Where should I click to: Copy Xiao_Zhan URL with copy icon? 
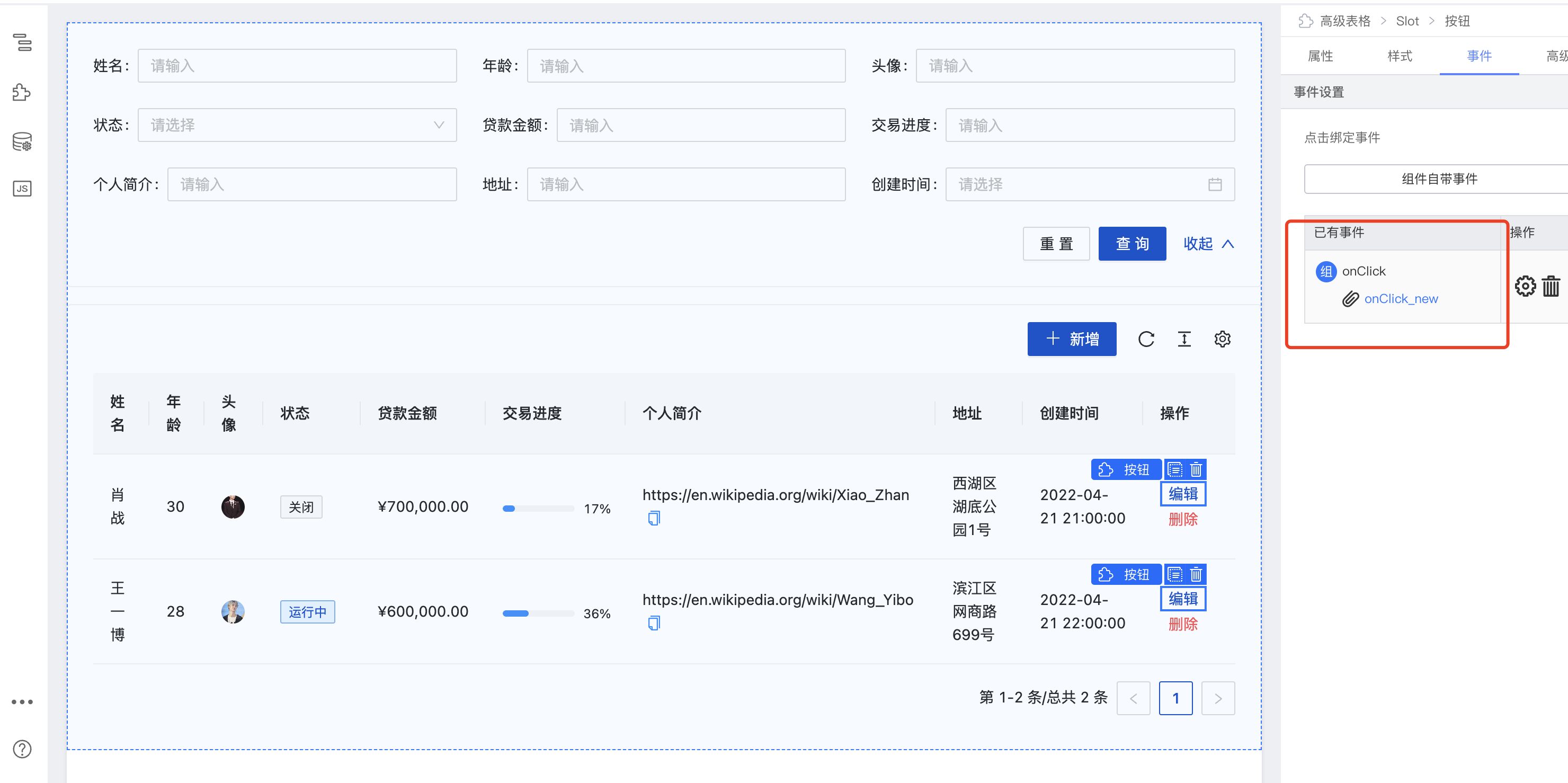(654, 519)
